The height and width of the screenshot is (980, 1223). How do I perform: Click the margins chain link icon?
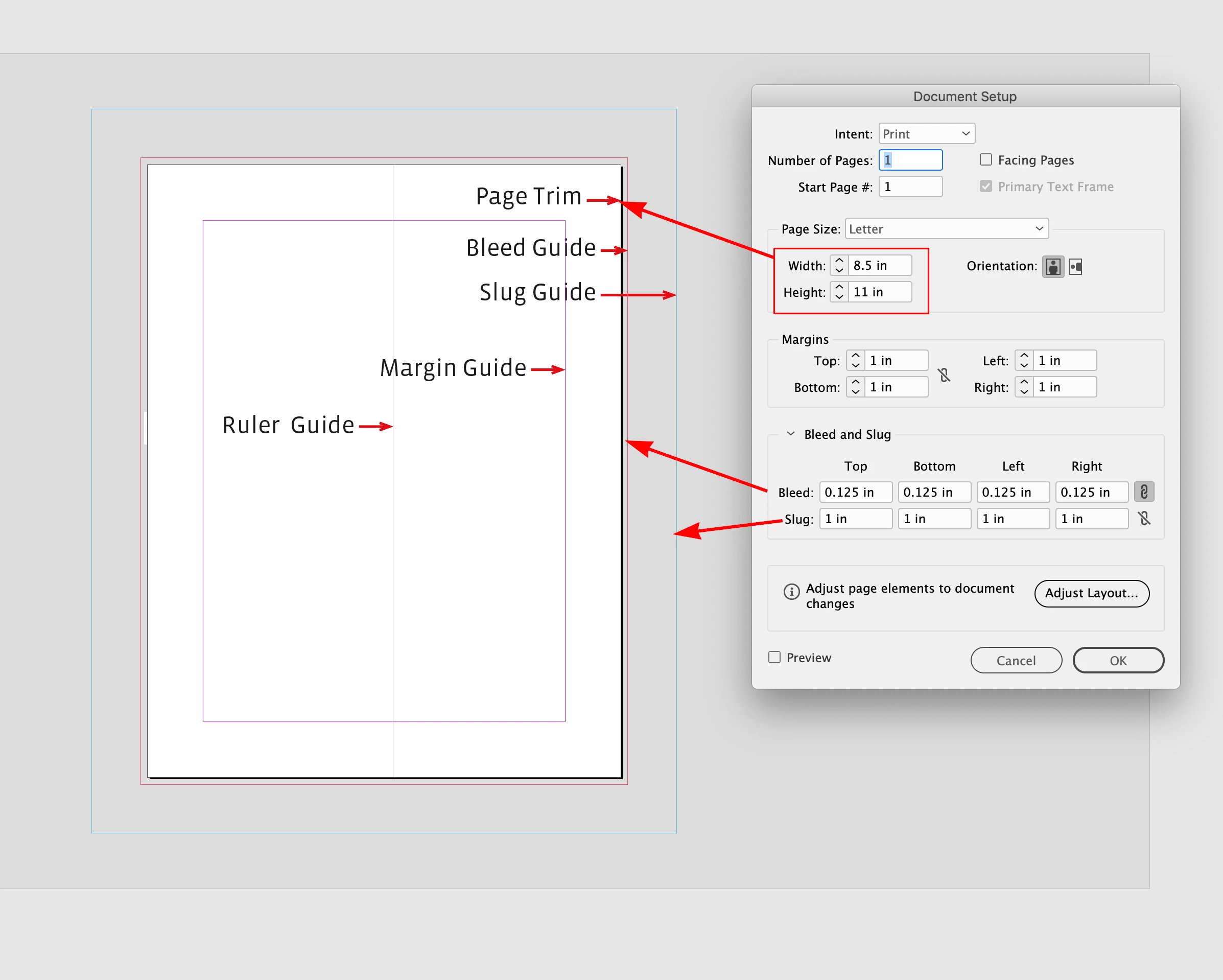click(x=944, y=375)
